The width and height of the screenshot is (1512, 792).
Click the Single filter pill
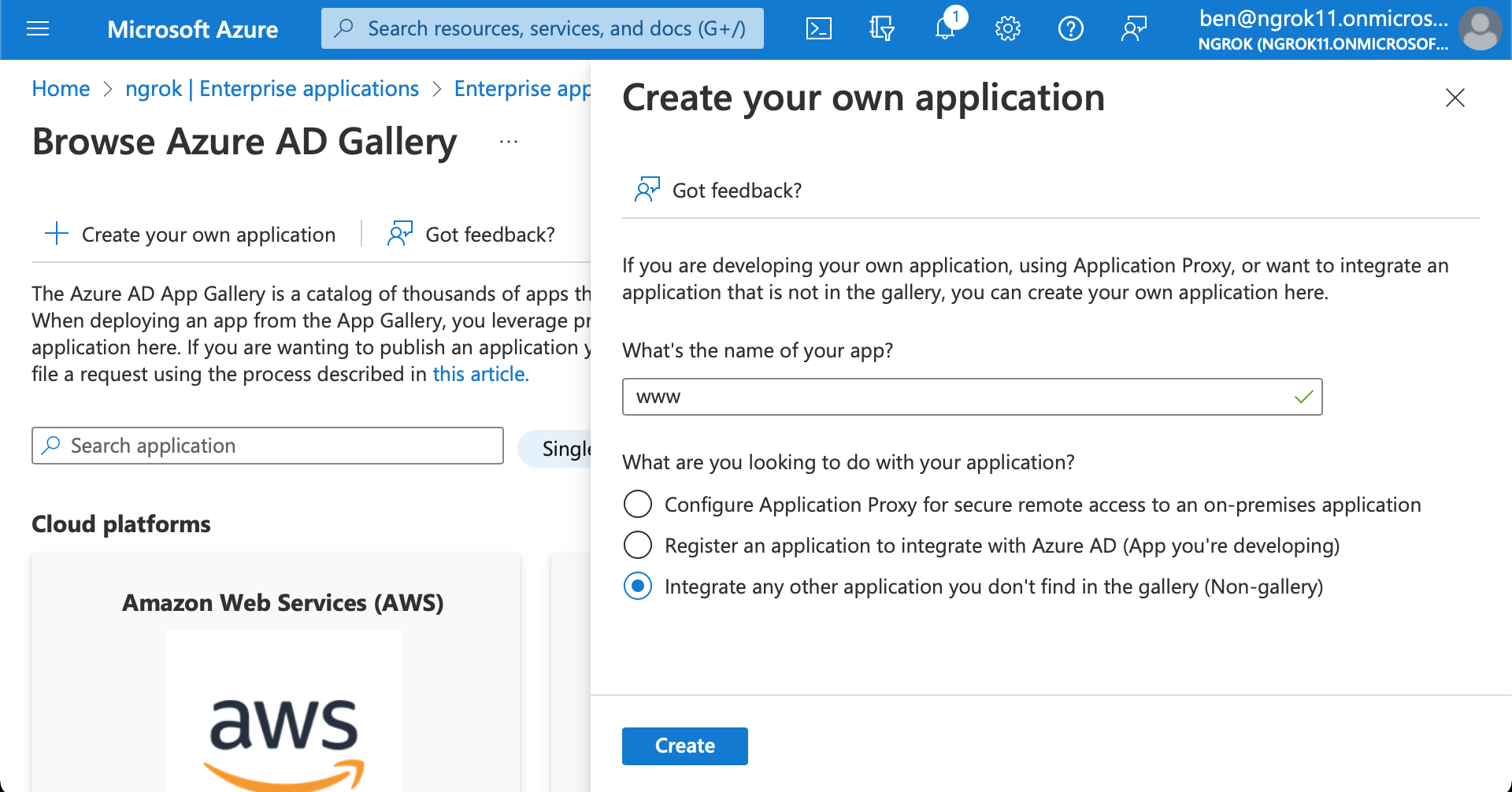tap(555, 449)
